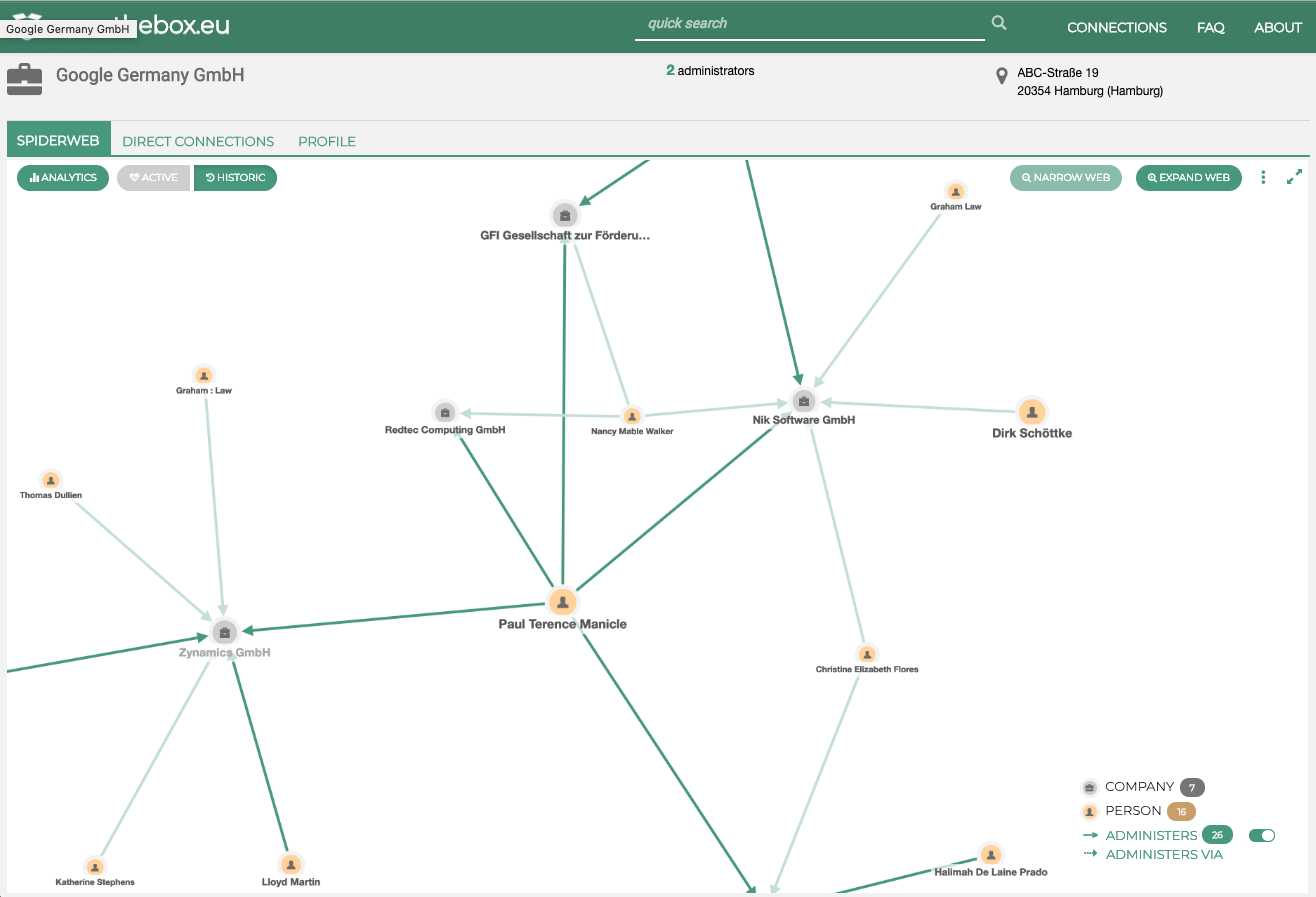Image resolution: width=1316 pixels, height=897 pixels.
Task: Click the company count badge 7
Action: pyautogui.click(x=1192, y=787)
